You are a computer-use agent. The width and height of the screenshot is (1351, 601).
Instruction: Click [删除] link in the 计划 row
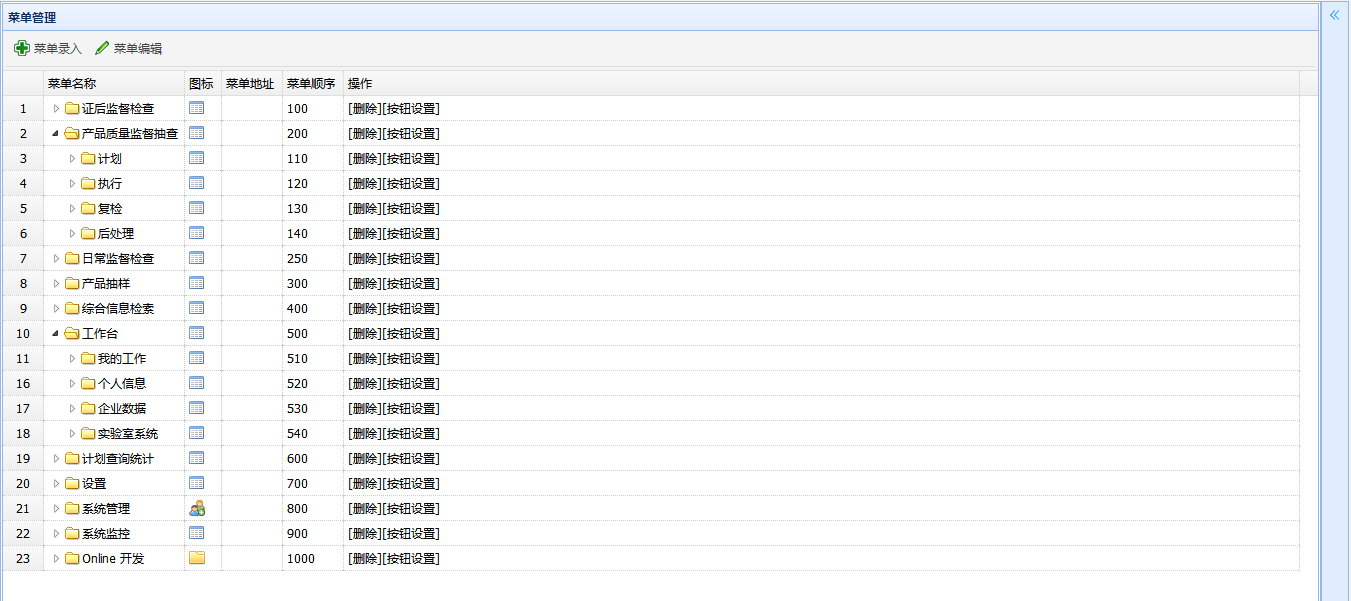[364, 158]
